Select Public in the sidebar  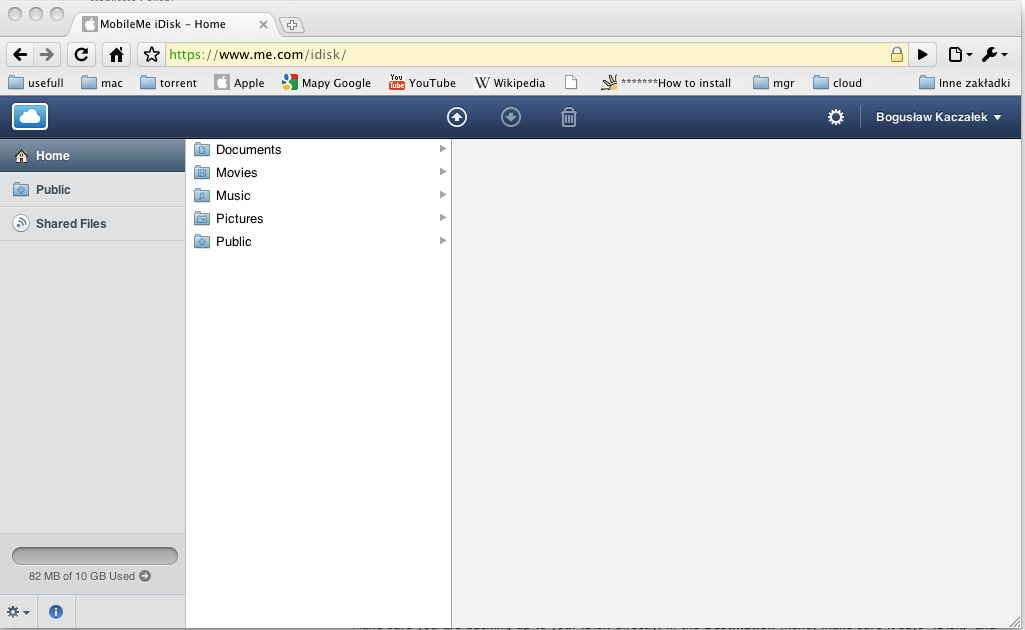(93, 190)
